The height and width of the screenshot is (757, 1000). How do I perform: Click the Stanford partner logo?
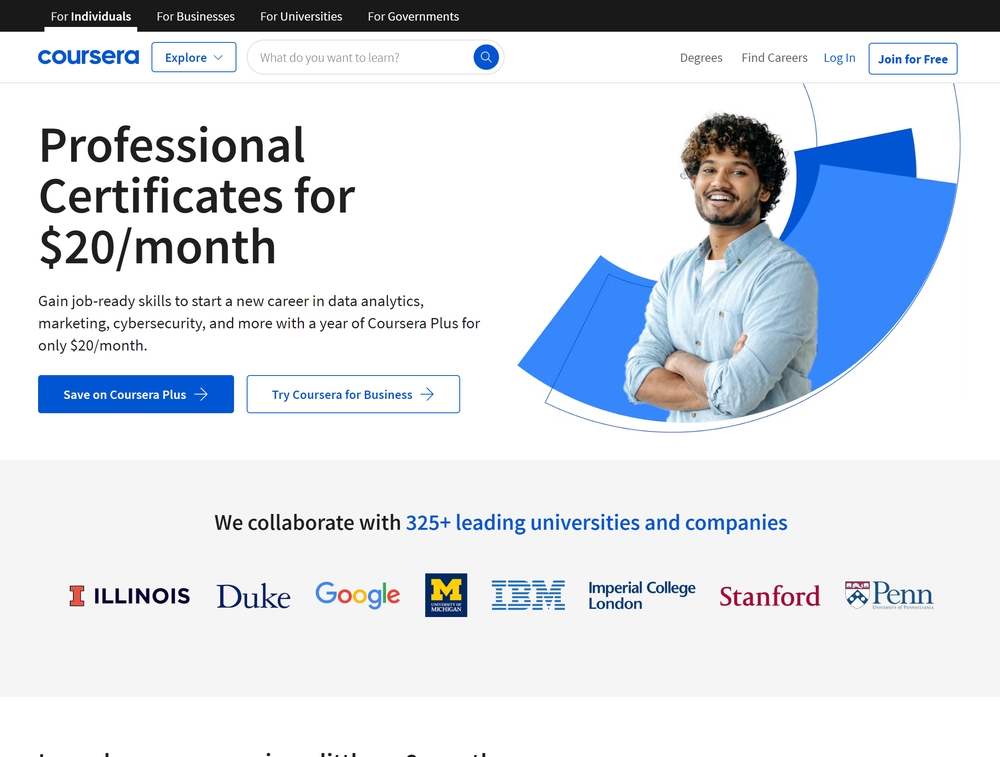[x=770, y=596]
